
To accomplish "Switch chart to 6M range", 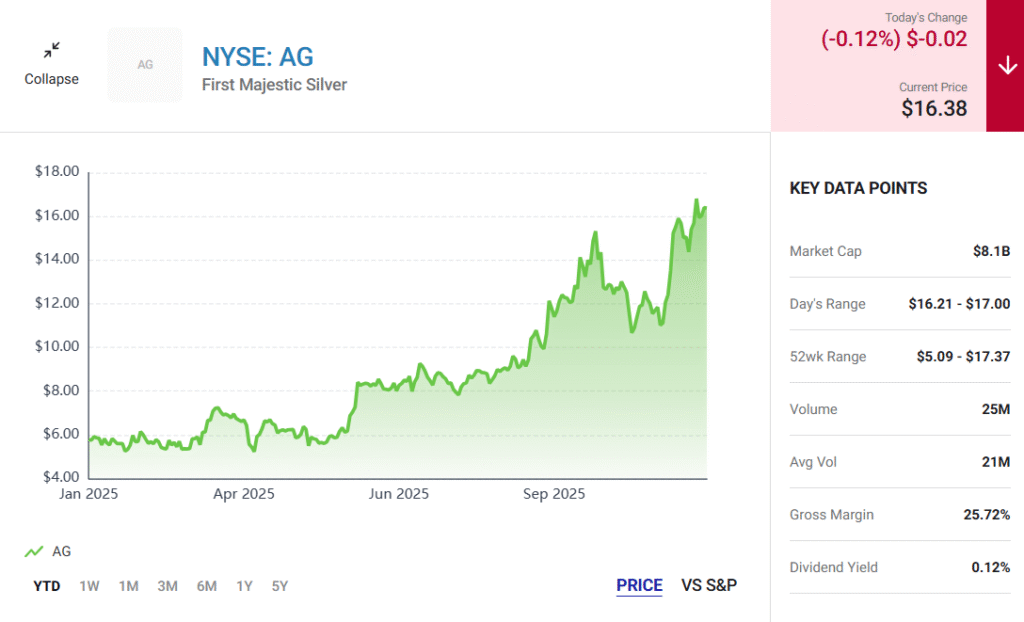I will tap(206, 586).
